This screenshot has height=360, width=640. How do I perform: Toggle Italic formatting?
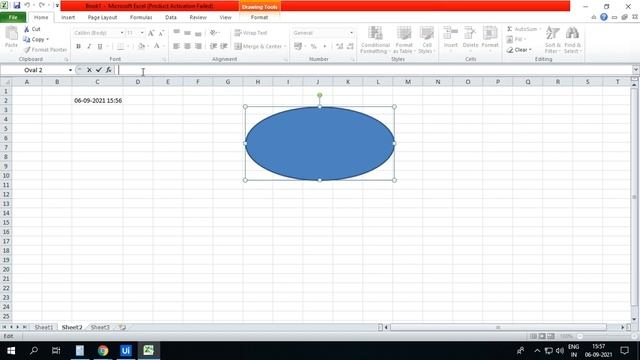coord(89,46)
